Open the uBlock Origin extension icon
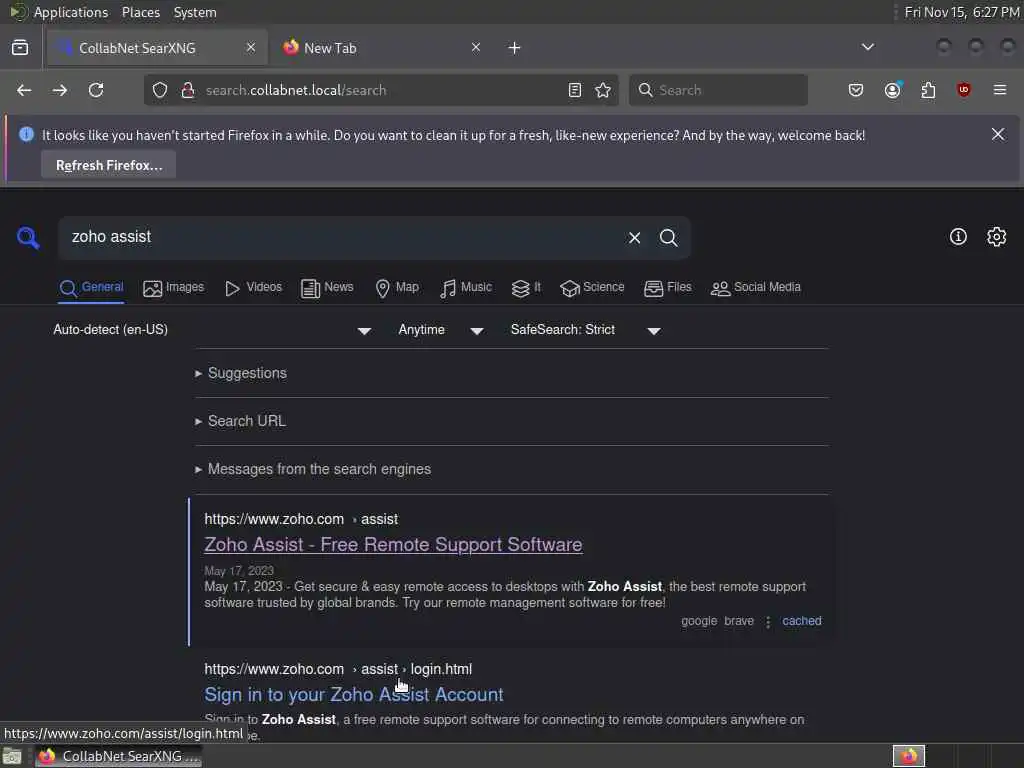This screenshot has width=1024, height=768. [x=963, y=90]
